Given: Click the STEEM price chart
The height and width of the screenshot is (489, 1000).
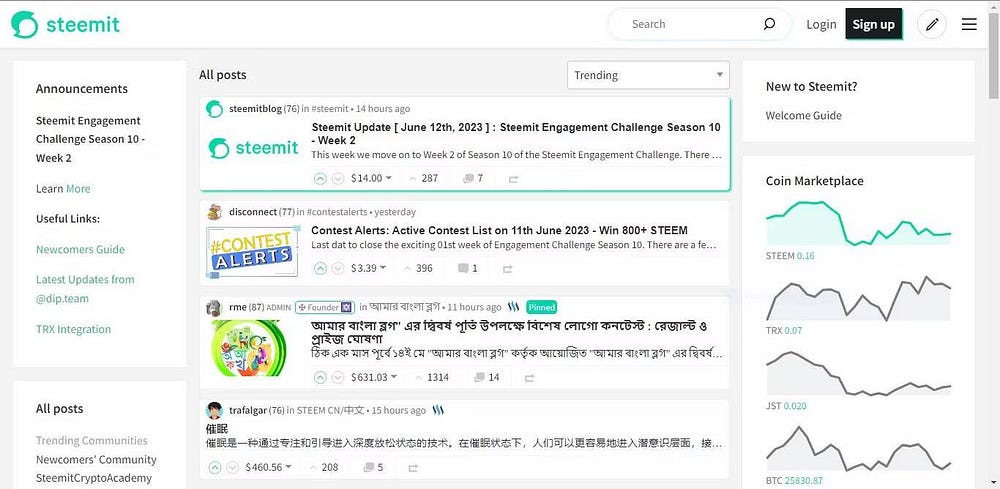Looking at the screenshot, I should pyautogui.click(x=858, y=224).
